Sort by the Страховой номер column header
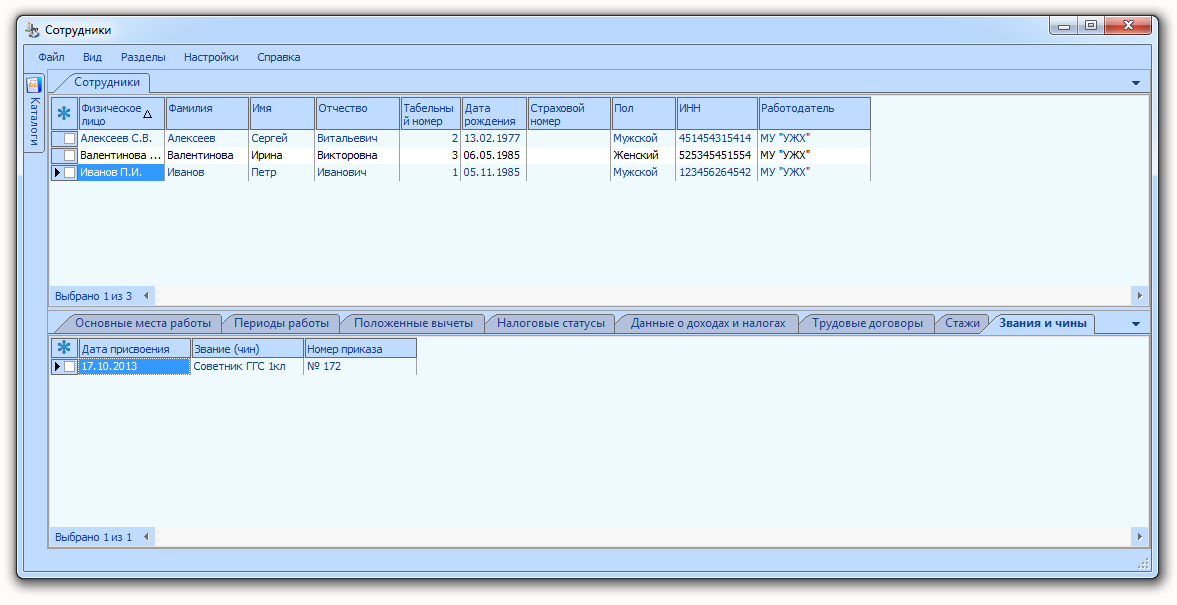1177x605 pixels. (x=569, y=113)
